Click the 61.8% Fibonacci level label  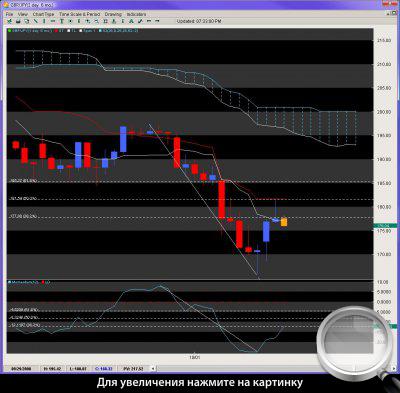pos(23,181)
